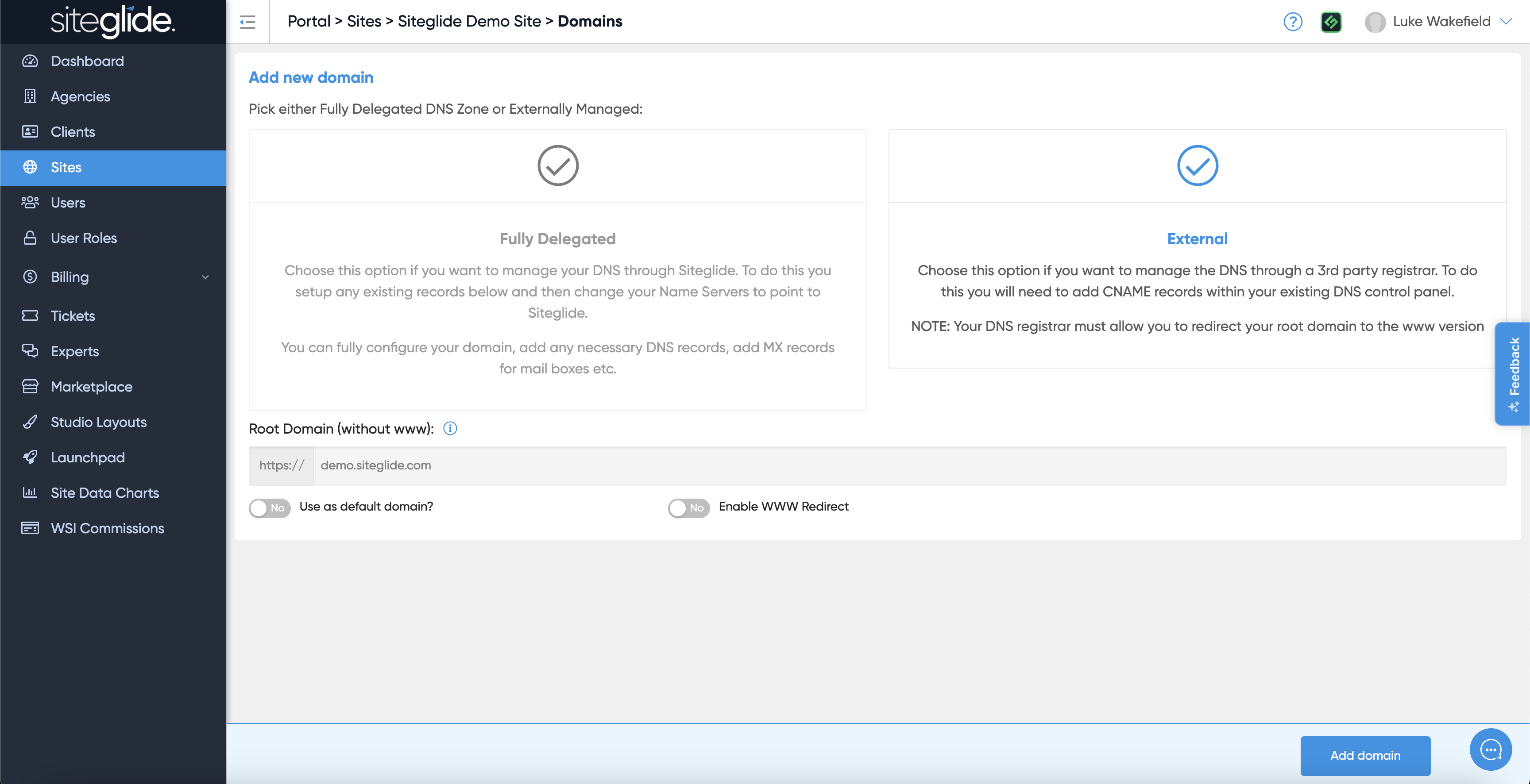Go to Tickets in sidebar
Image resolution: width=1530 pixels, height=784 pixels.
(73, 316)
